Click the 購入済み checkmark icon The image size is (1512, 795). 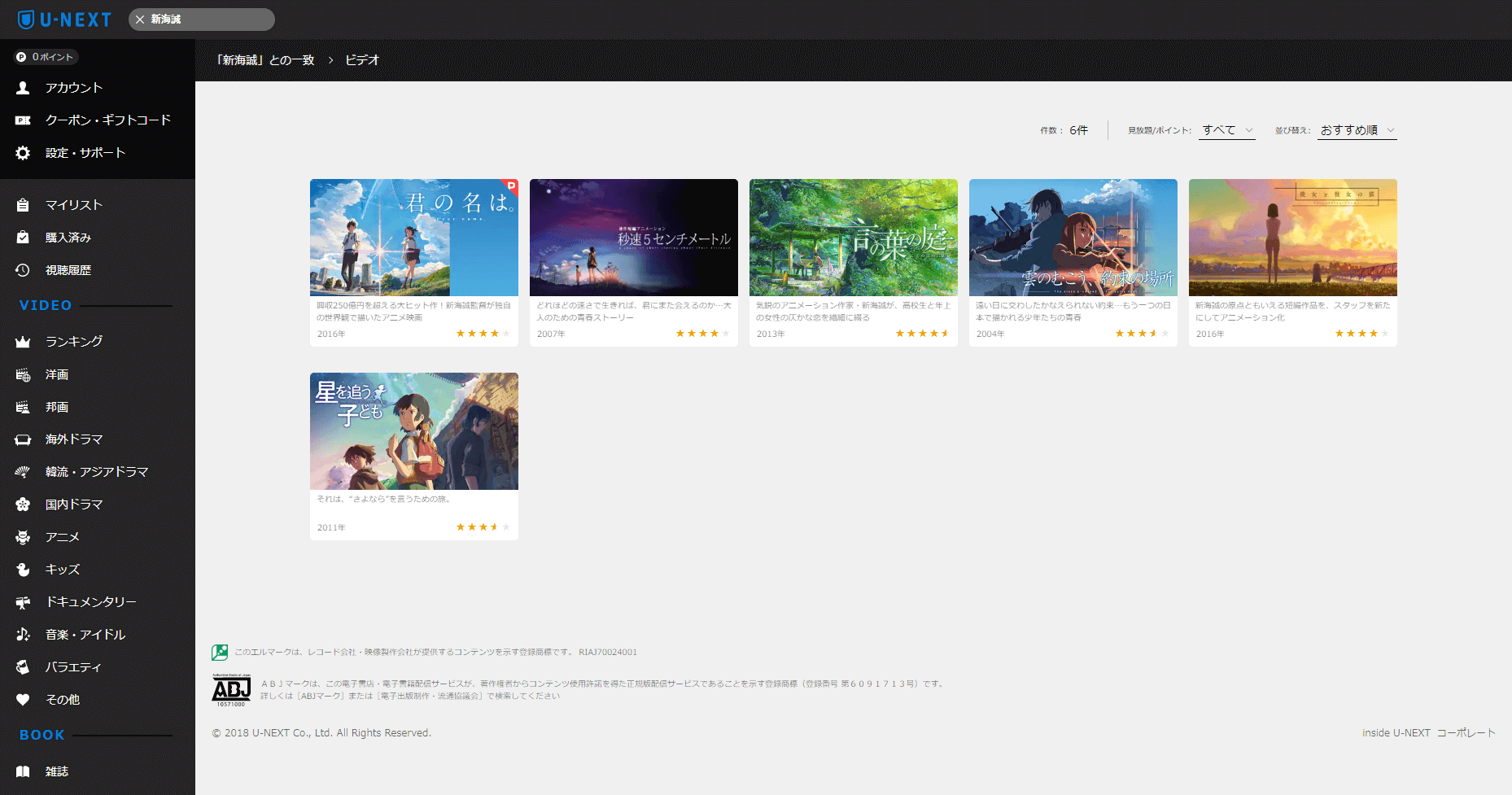(23, 238)
